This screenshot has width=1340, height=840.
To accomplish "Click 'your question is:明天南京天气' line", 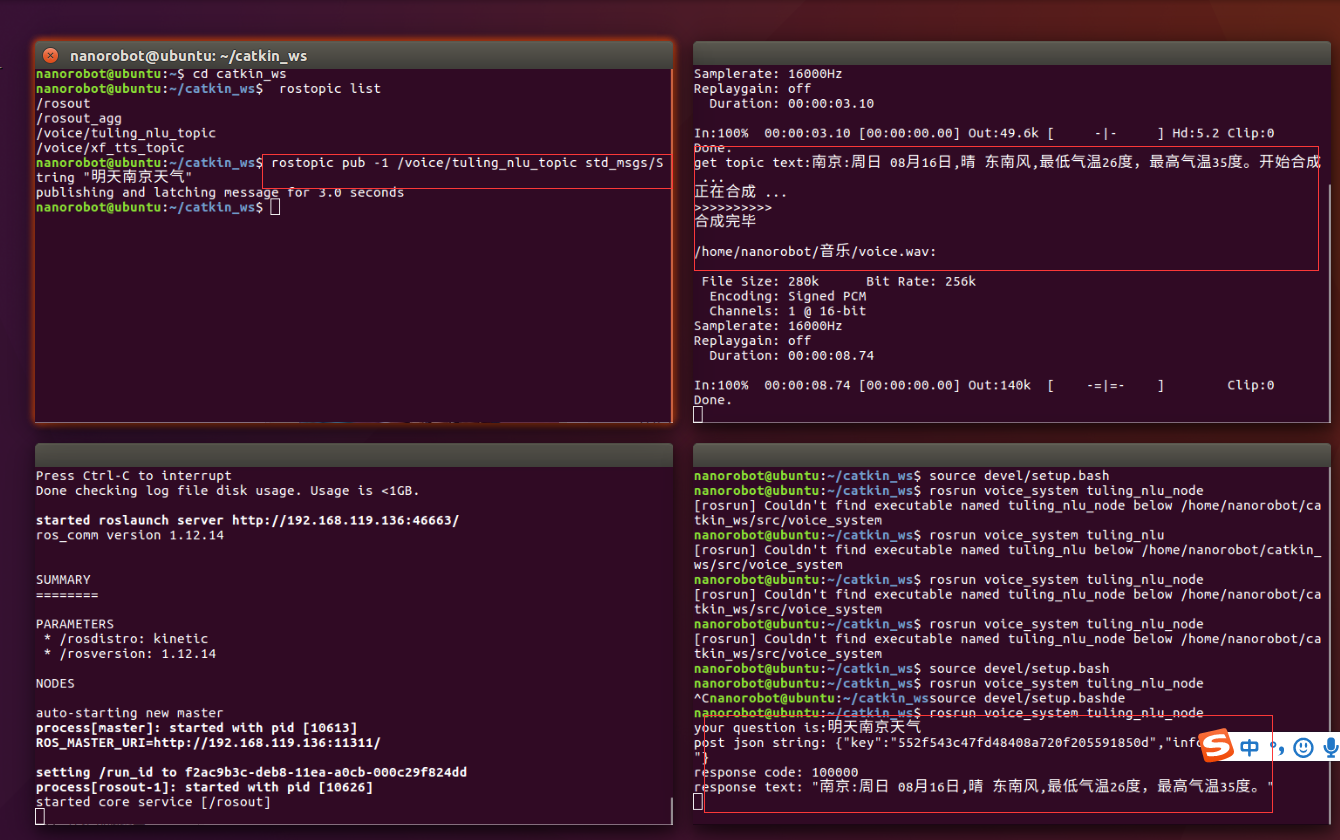I will (807, 727).
